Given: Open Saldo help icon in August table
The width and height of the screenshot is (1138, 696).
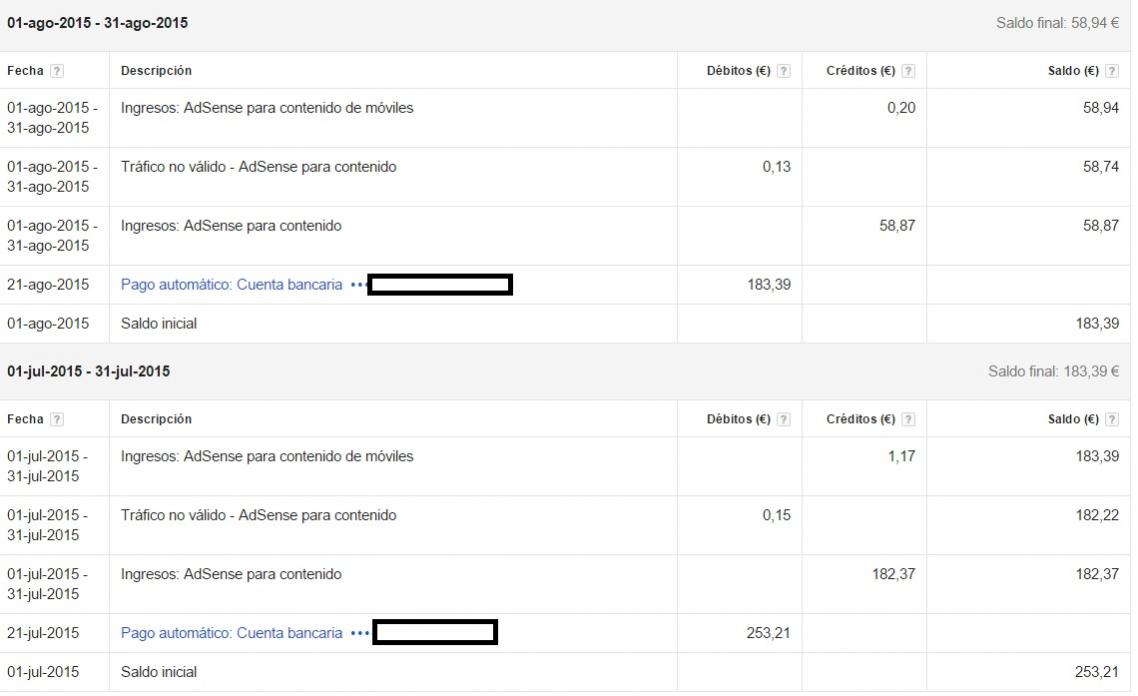Looking at the screenshot, I should 1112,71.
